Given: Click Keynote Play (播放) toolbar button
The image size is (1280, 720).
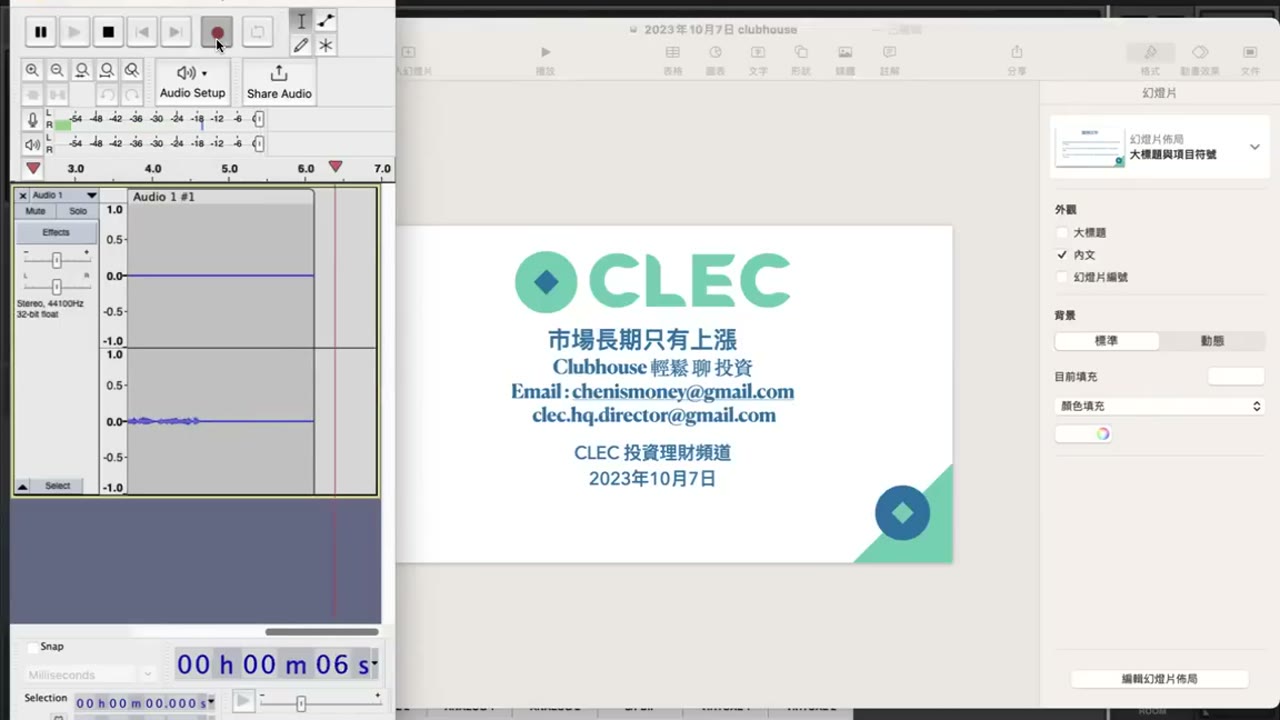Looking at the screenshot, I should 545,59.
